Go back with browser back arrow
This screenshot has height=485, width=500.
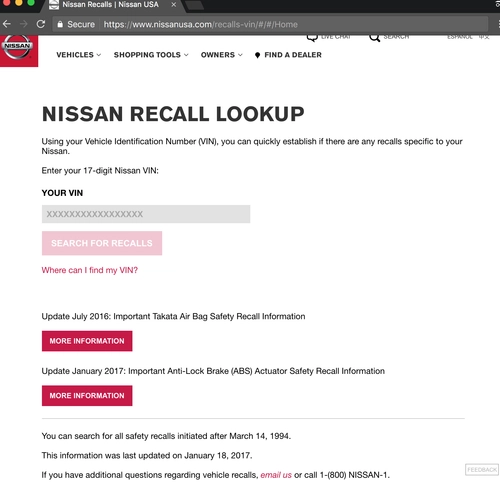tap(7, 24)
